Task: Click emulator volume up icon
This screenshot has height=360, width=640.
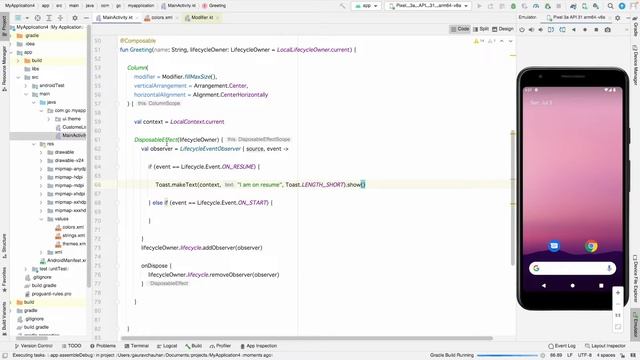Action: 531,29
